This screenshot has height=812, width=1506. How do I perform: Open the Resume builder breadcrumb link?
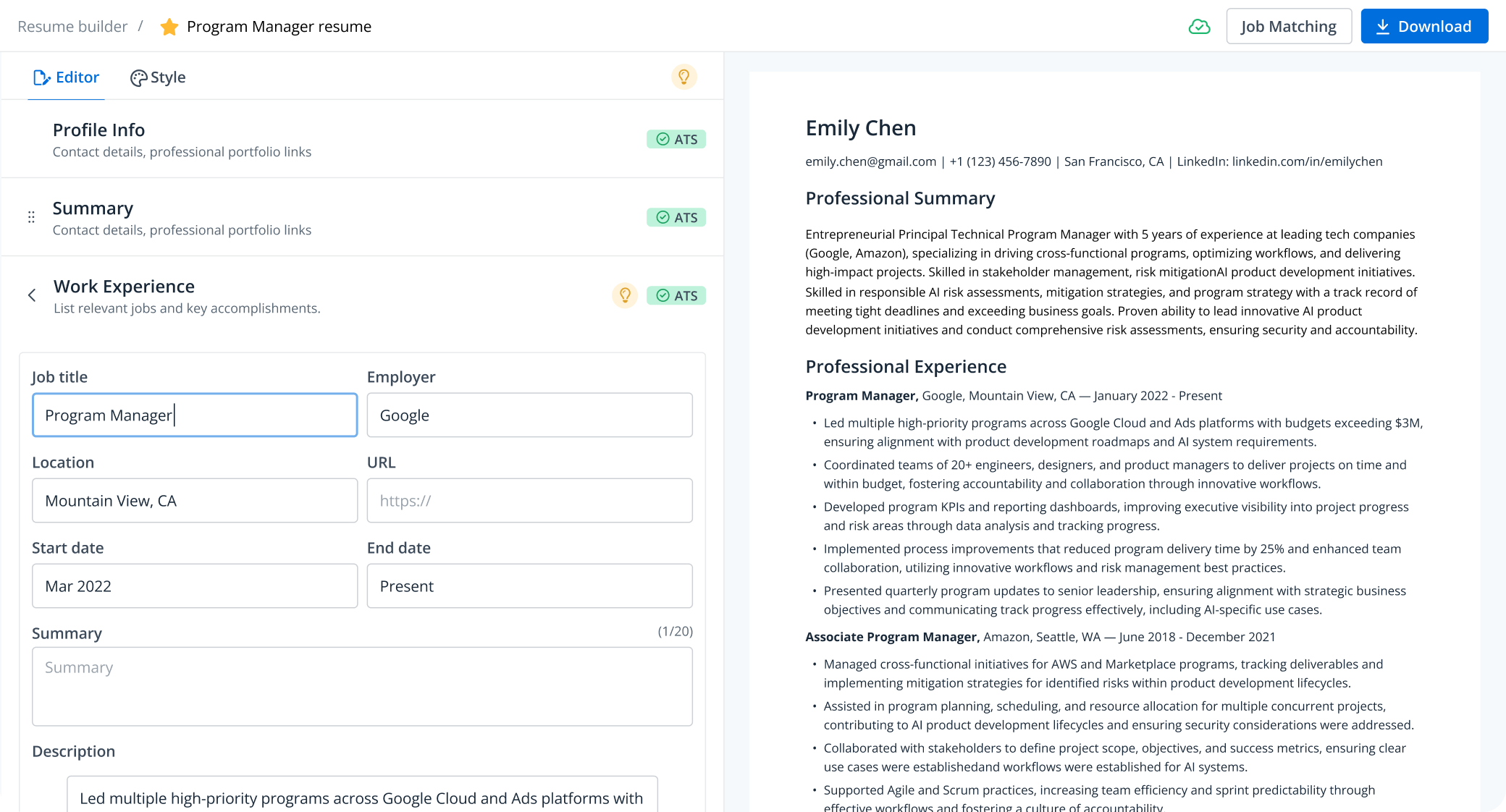(x=73, y=26)
